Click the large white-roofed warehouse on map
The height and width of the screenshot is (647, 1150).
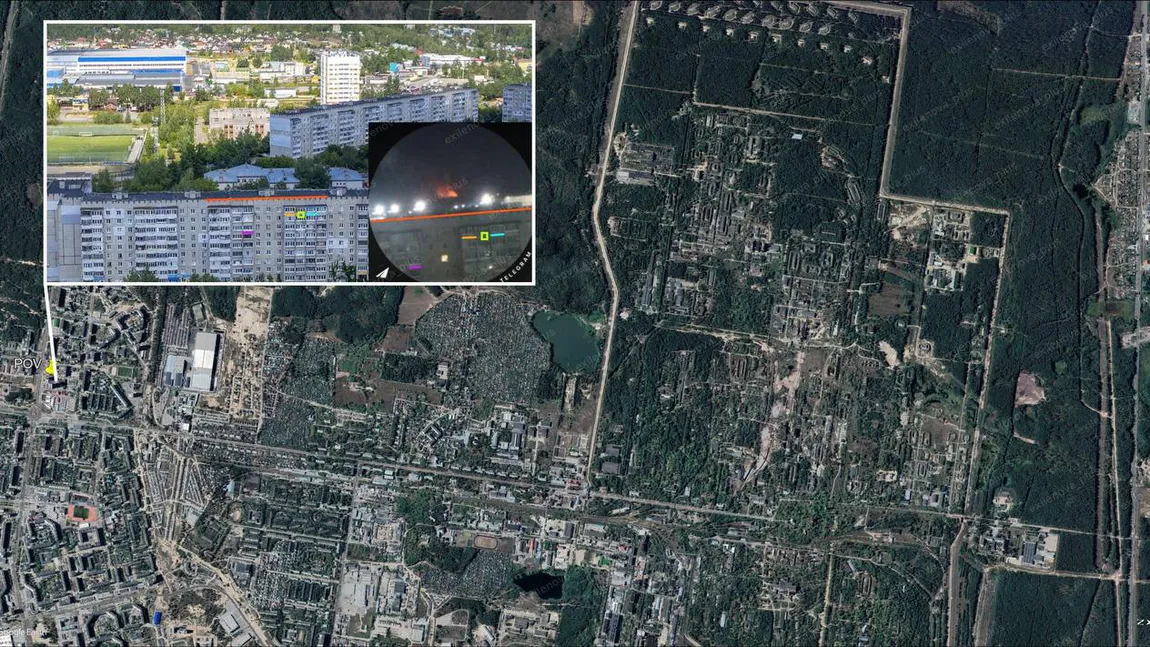(203, 360)
